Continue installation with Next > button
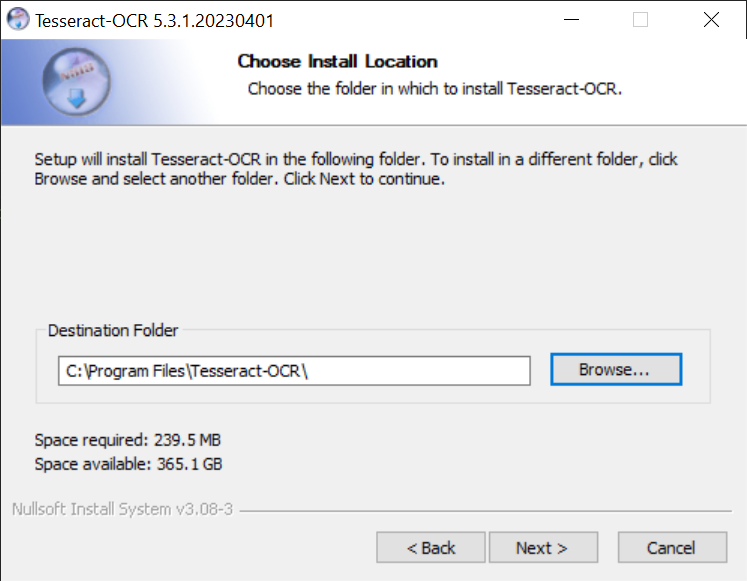Screen dimensions: 747x581 543,548
